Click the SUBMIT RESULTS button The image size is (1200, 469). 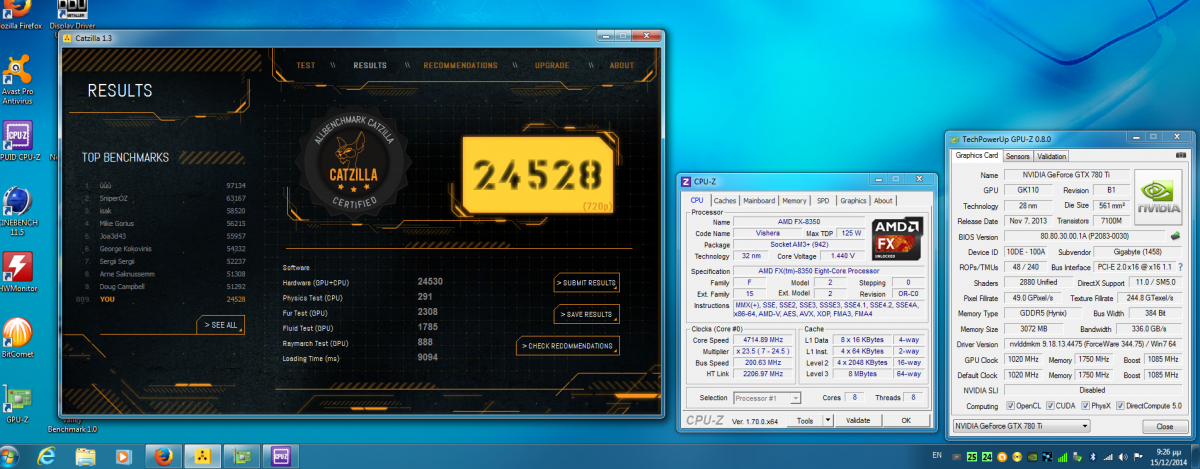click(586, 283)
